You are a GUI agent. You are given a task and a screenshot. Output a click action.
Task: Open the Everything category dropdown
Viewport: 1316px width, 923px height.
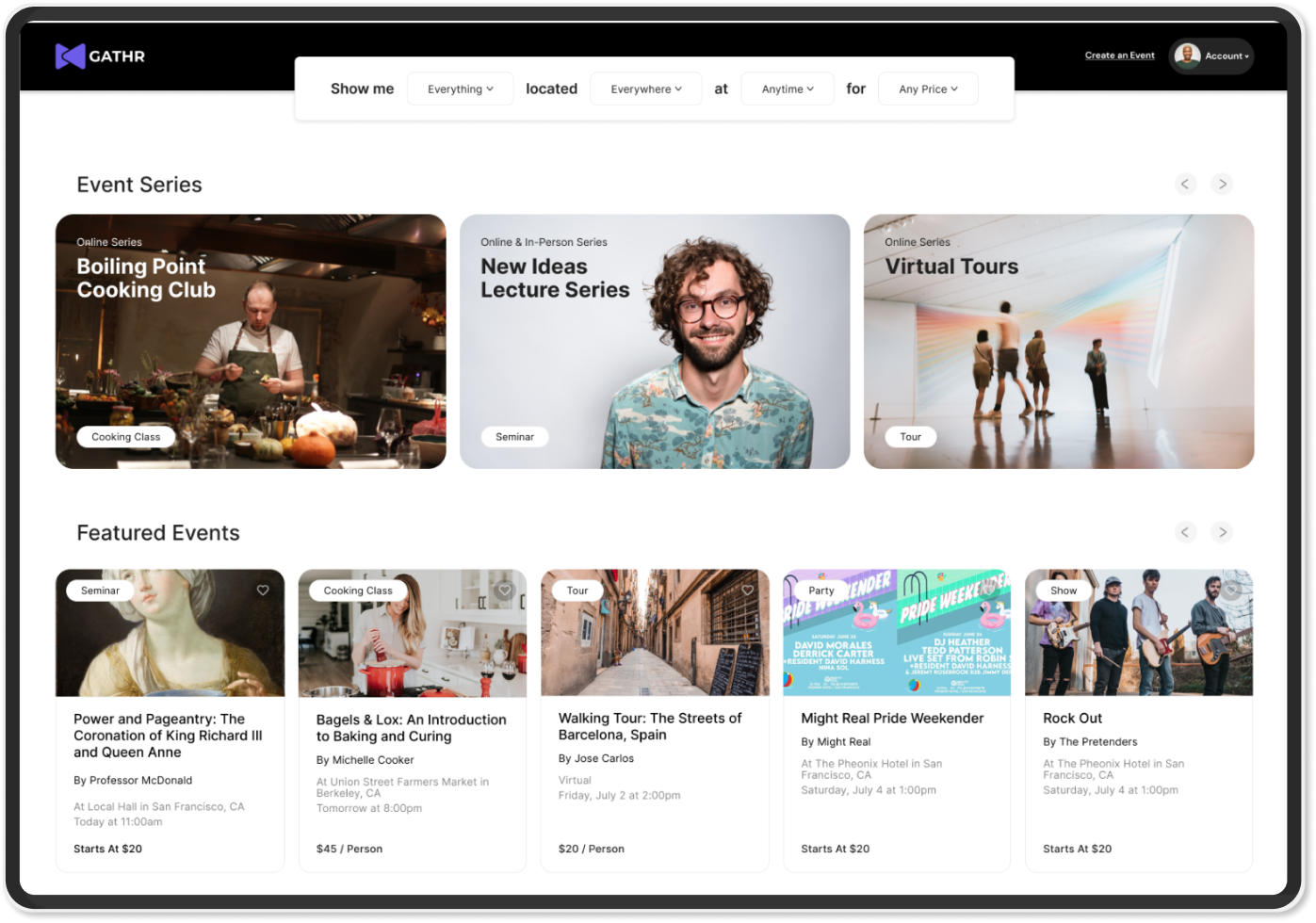[x=460, y=89]
